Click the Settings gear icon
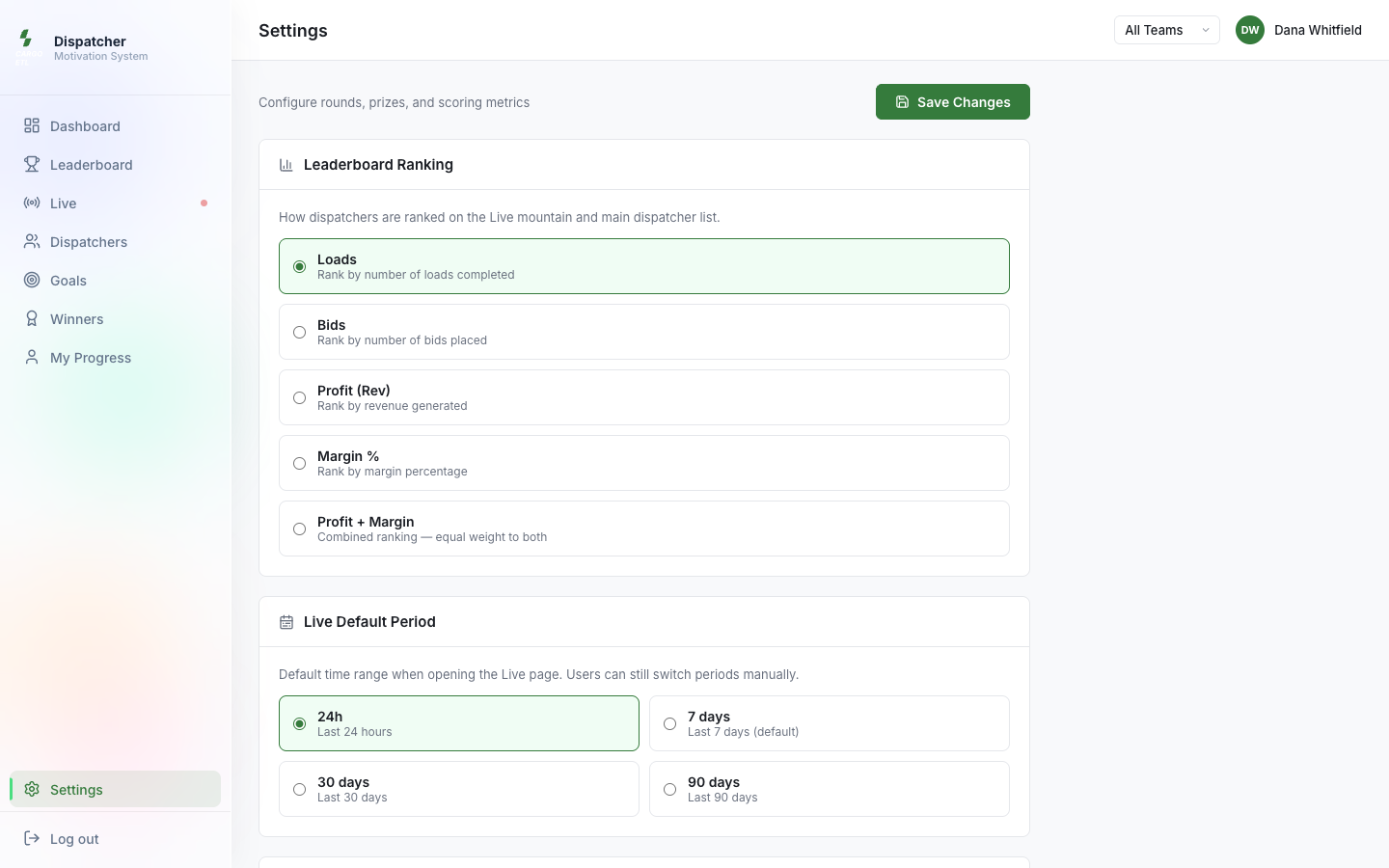The image size is (1389, 868). [32, 789]
